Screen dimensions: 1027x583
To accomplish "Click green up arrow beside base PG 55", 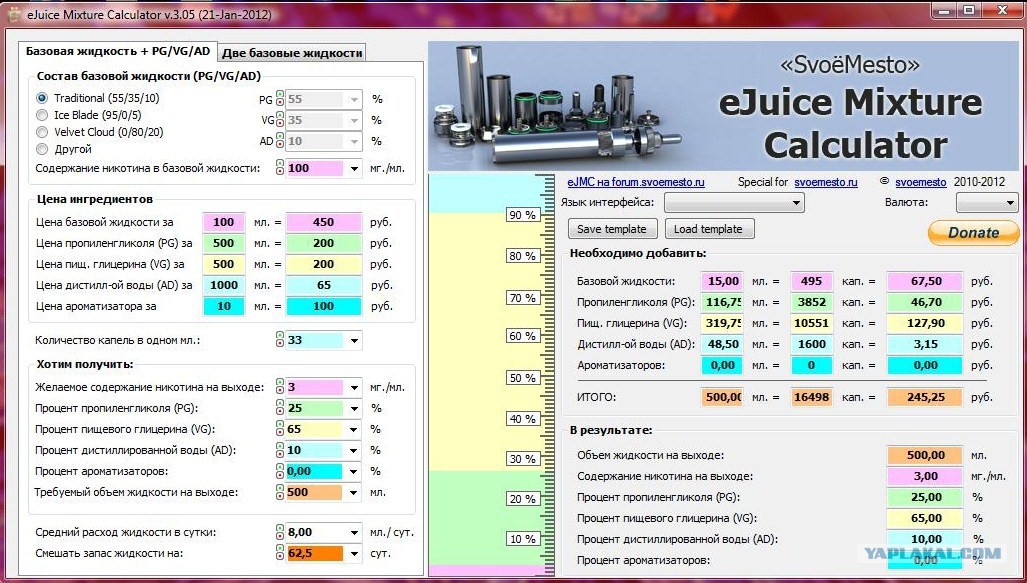I will [280, 95].
